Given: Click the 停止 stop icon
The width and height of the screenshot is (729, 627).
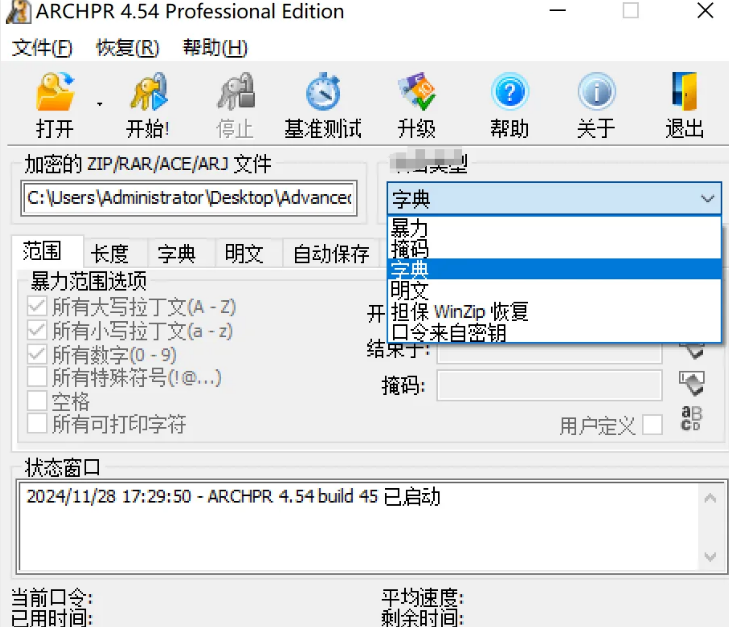Looking at the screenshot, I should pos(236,92).
